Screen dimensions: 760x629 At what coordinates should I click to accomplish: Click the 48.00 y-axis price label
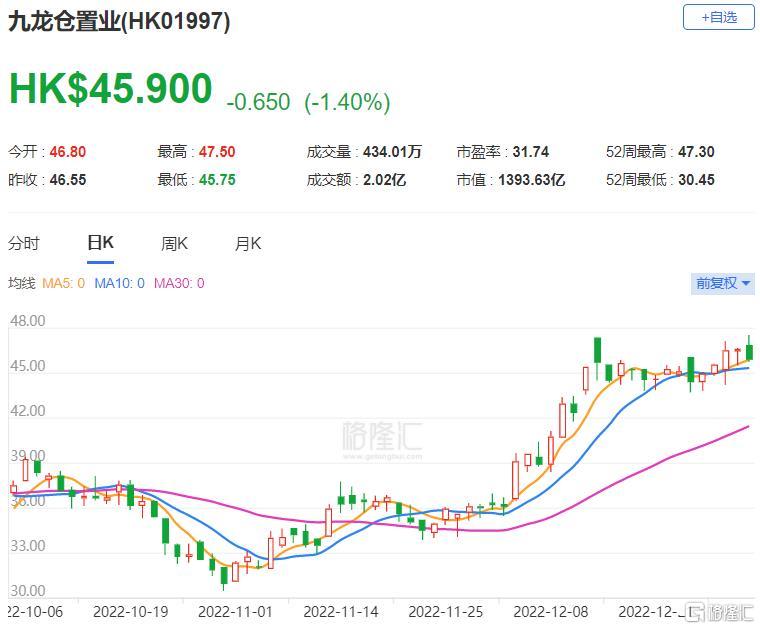coord(28,321)
